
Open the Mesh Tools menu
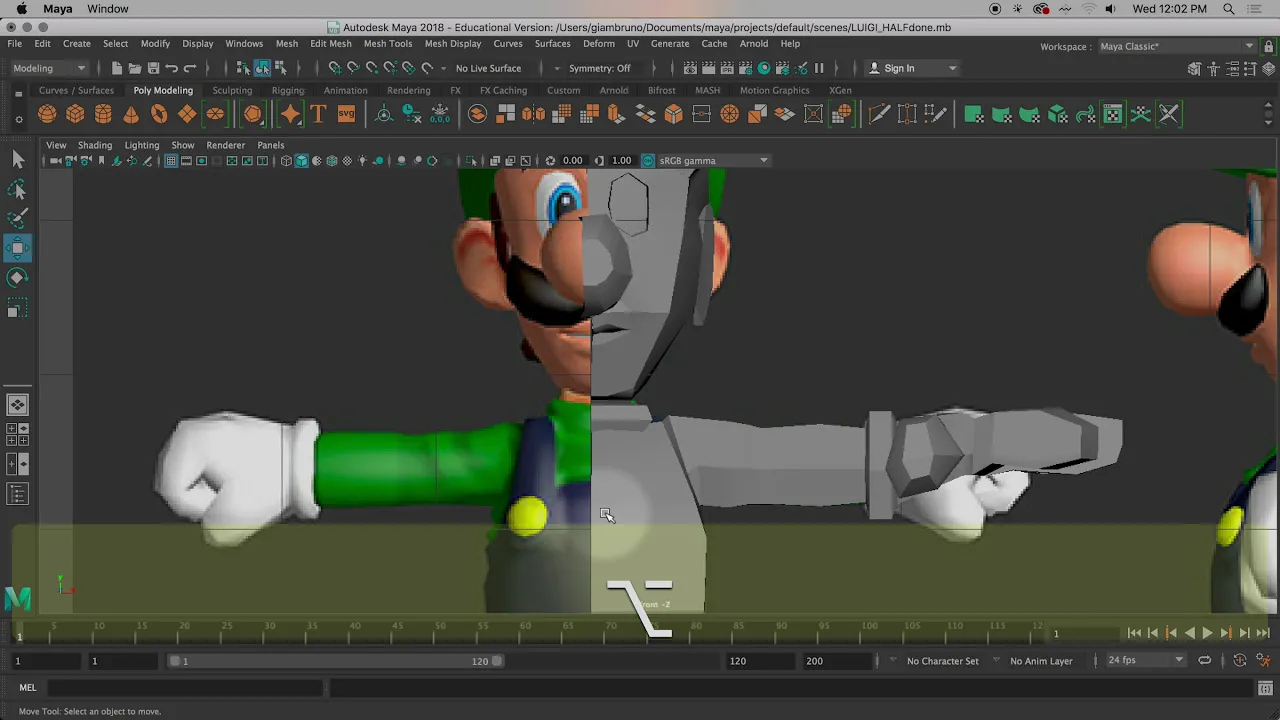pyautogui.click(x=387, y=44)
